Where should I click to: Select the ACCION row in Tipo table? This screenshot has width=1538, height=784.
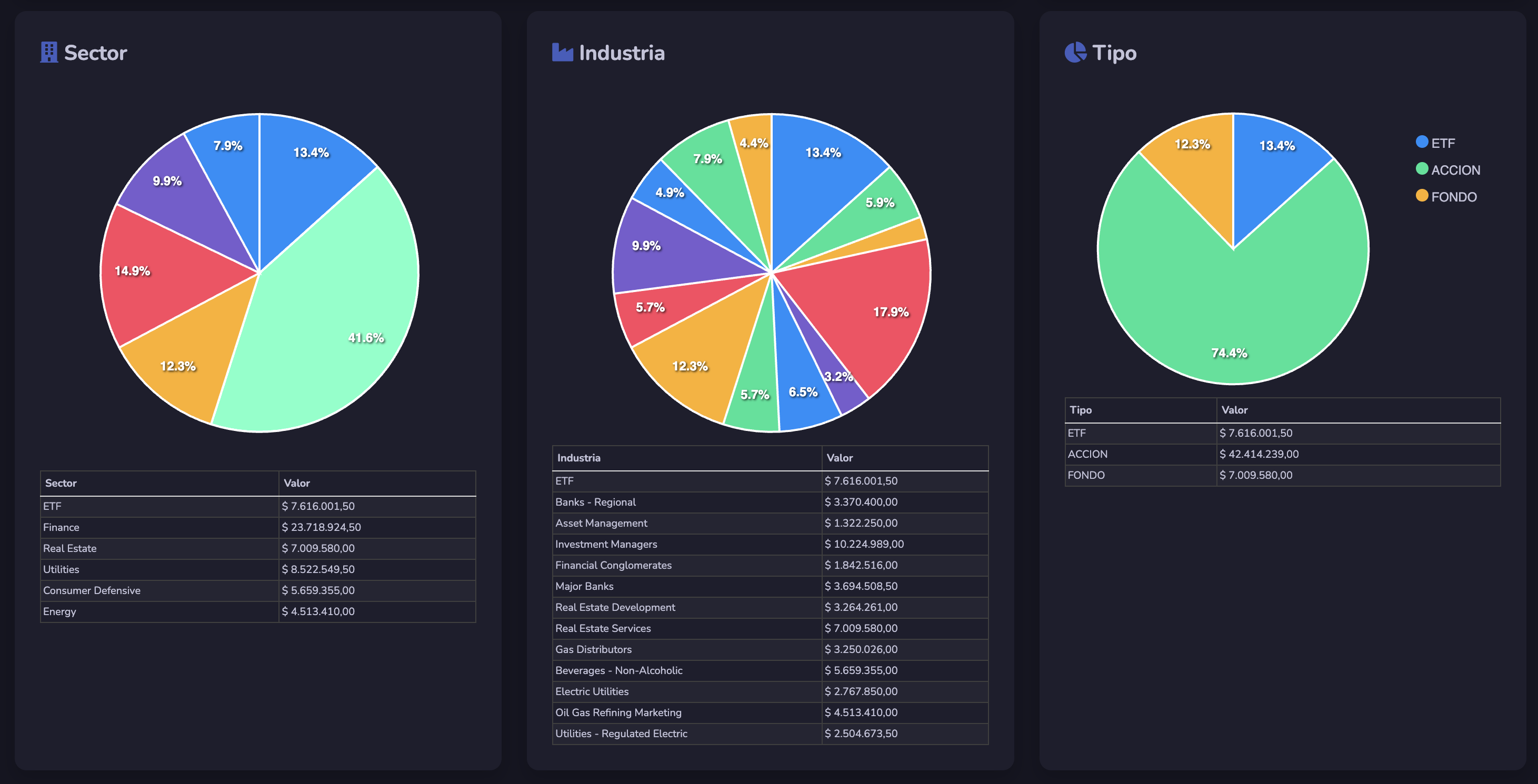coord(1087,454)
